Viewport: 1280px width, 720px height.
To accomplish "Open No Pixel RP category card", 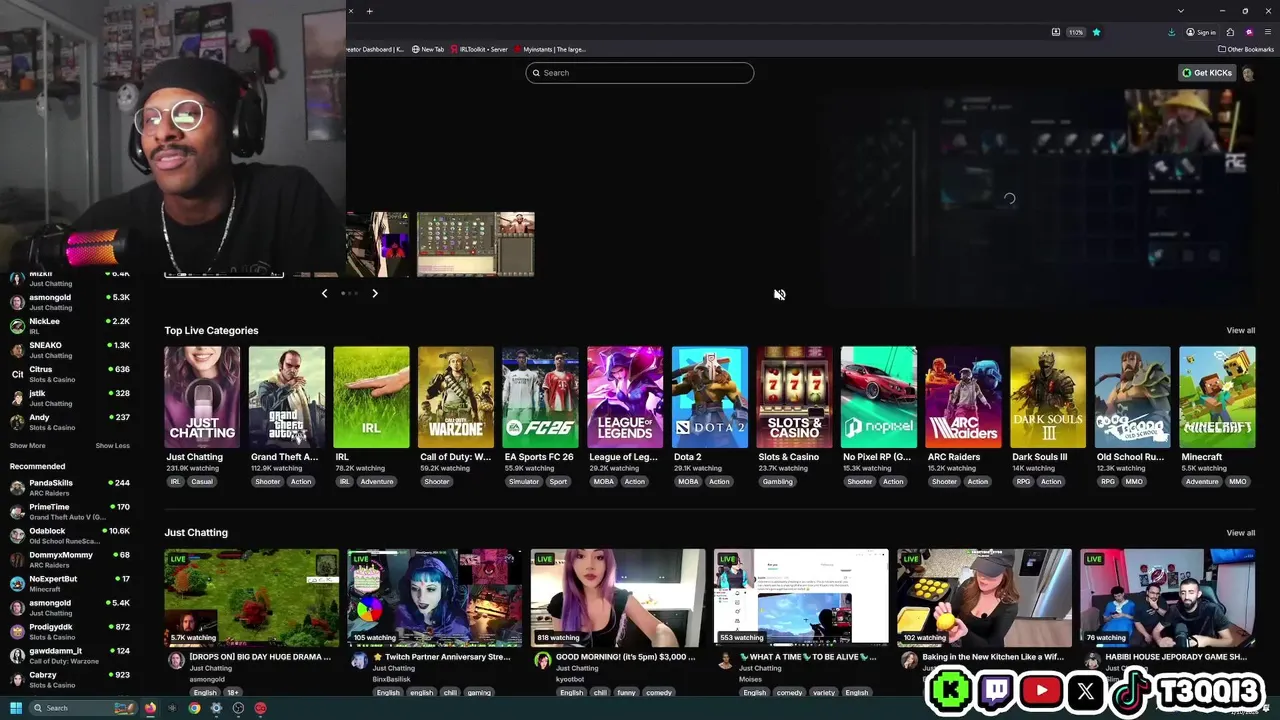I will coord(879,397).
